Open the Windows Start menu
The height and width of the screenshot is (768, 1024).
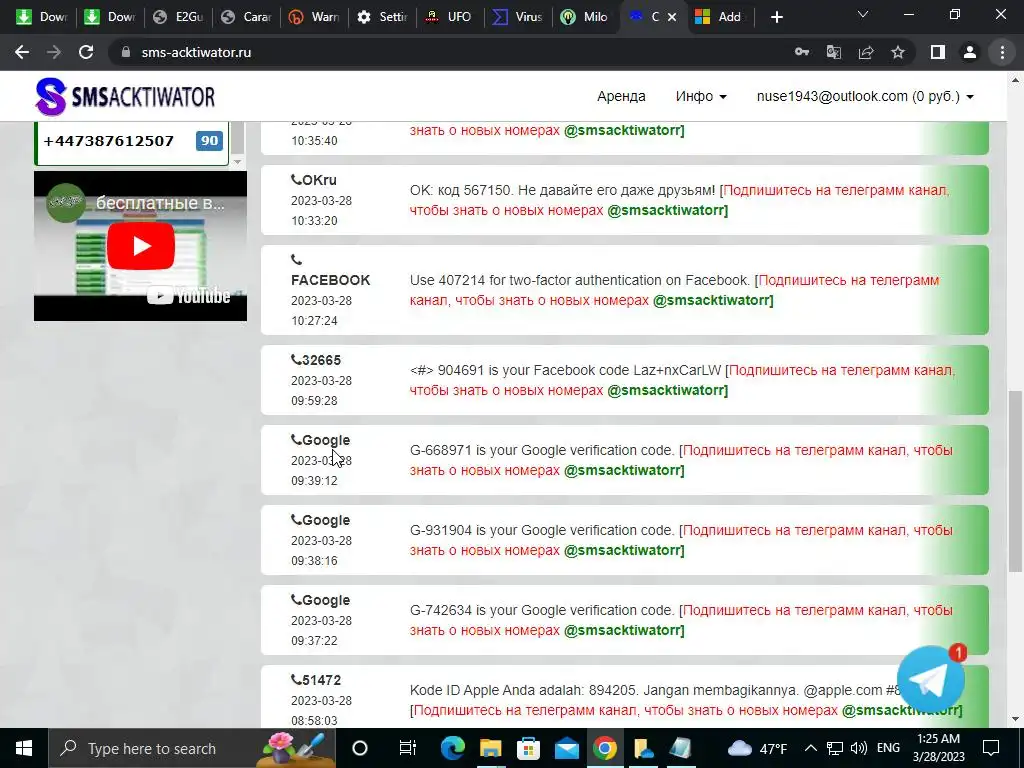tap(24, 748)
